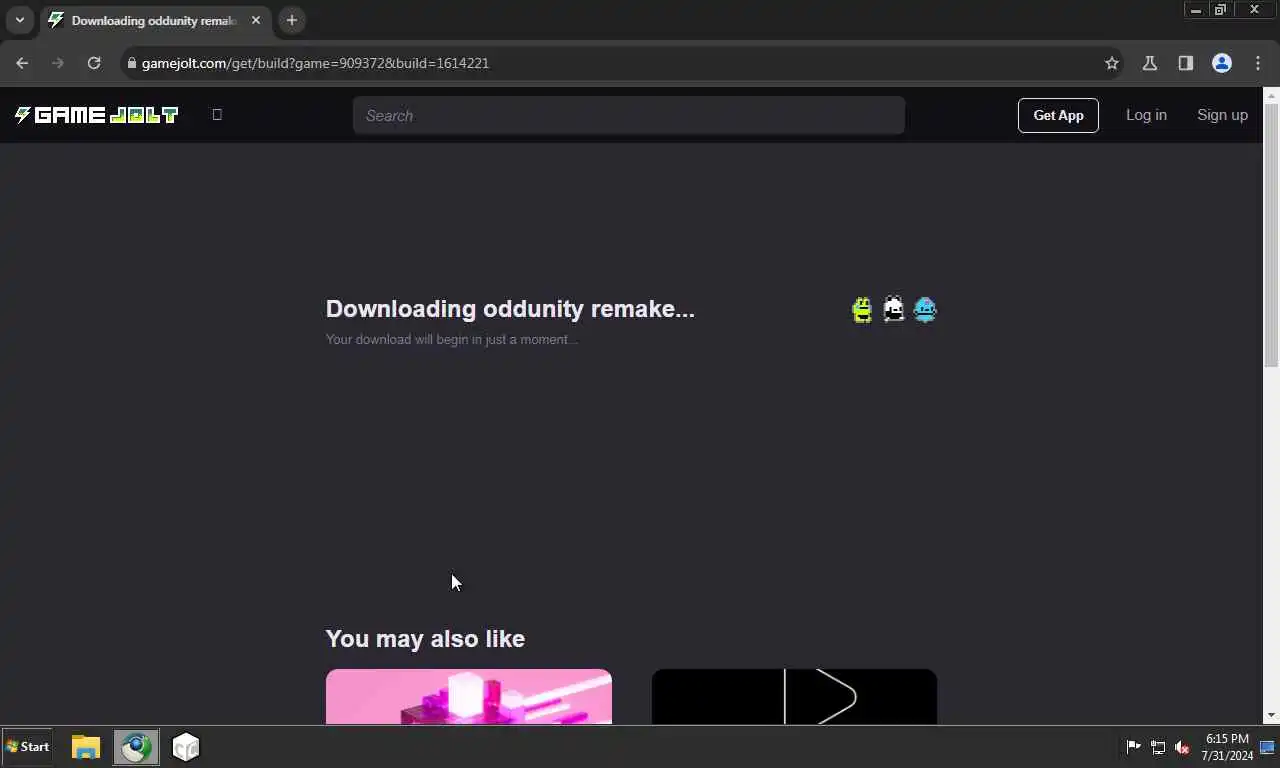The image size is (1280, 768).
Task: Open the tab search dropdown arrow
Action: [x=19, y=20]
